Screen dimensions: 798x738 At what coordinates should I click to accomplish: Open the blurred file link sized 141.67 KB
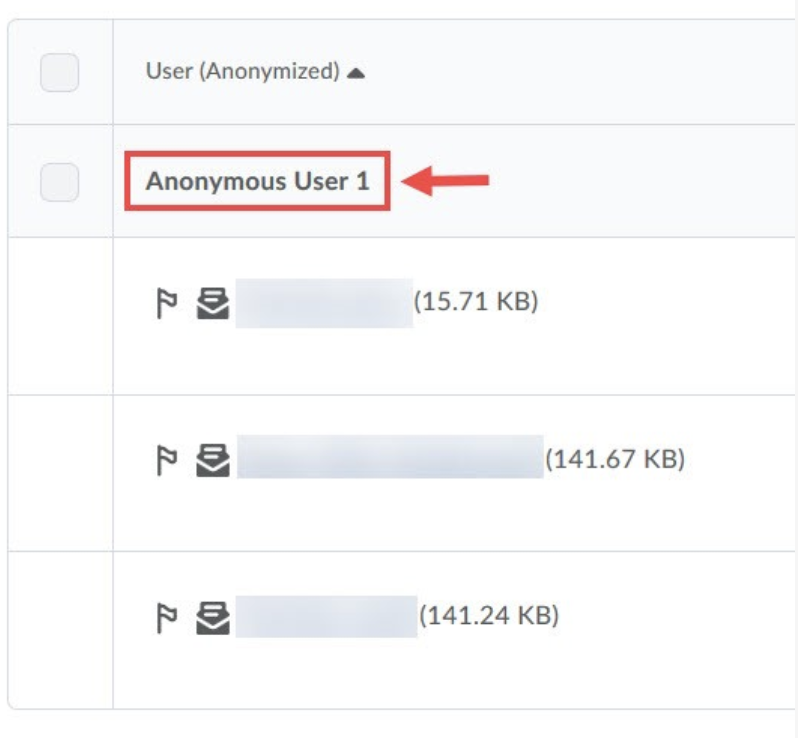pos(390,457)
